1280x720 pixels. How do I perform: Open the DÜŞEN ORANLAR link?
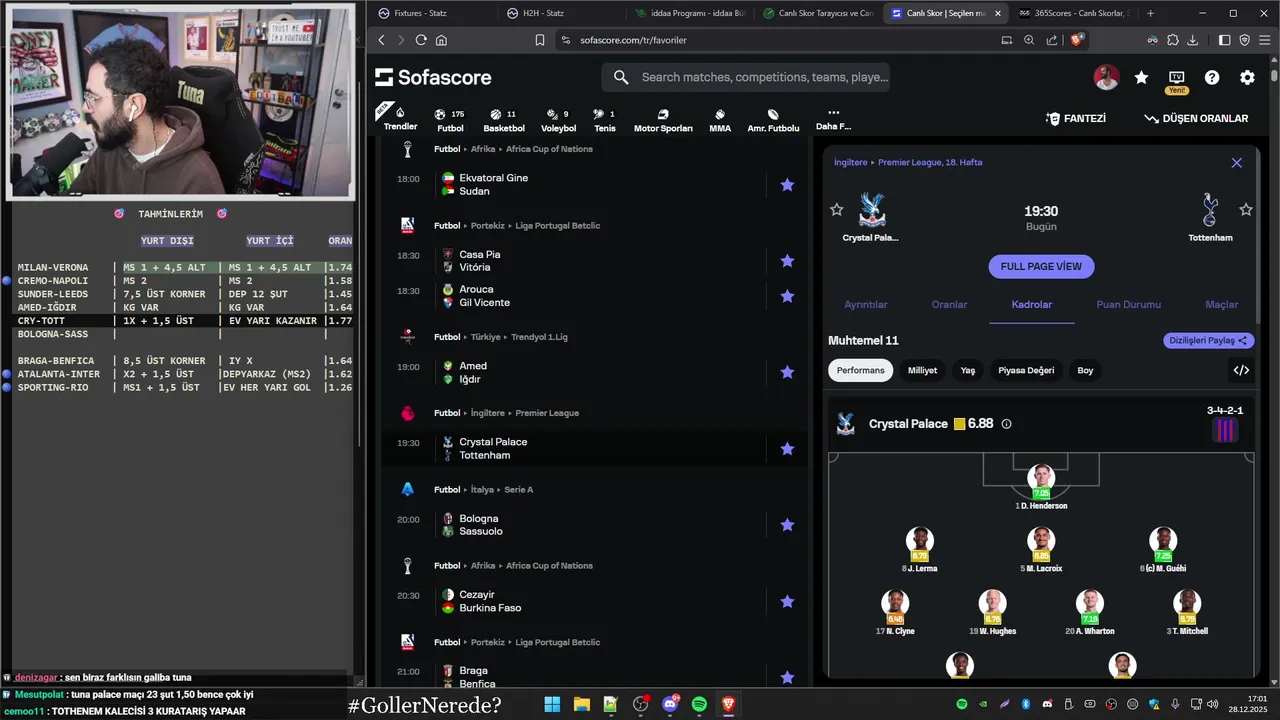click(1197, 118)
